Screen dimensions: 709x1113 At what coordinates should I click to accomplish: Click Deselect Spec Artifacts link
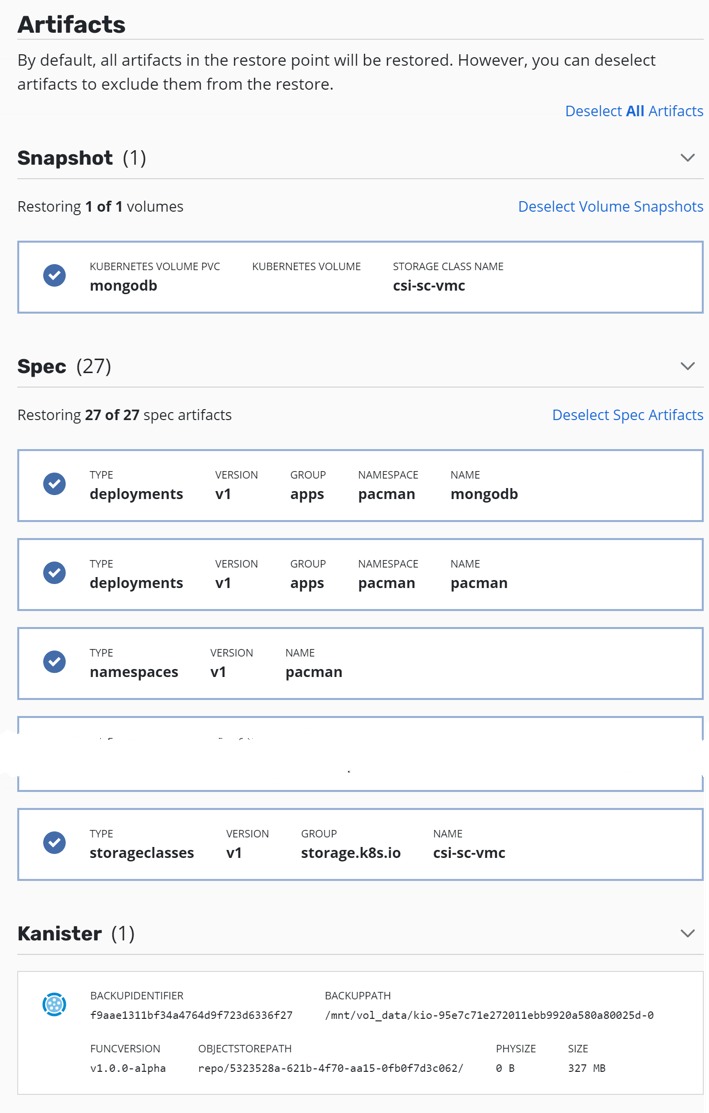tap(627, 415)
